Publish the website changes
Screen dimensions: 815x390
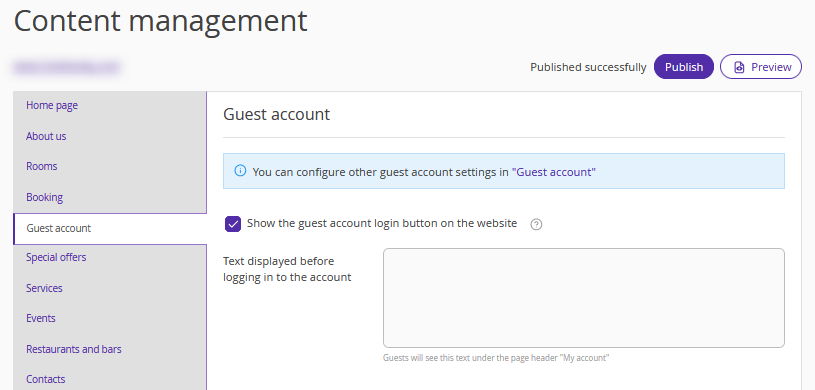click(683, 67)
